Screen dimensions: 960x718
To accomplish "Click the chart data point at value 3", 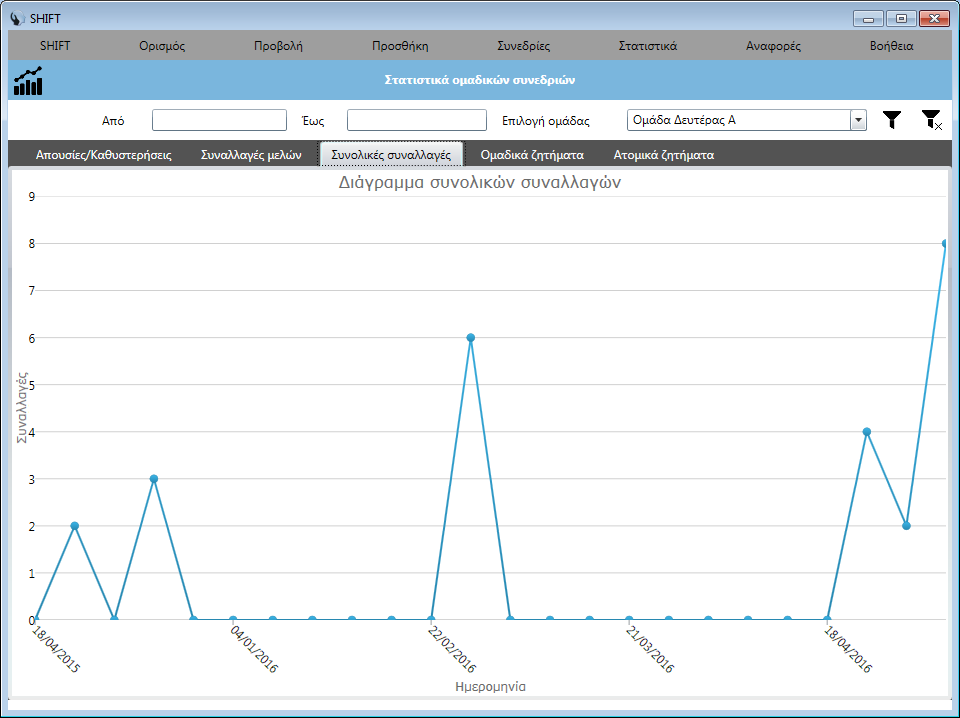I will click(154, 479).
